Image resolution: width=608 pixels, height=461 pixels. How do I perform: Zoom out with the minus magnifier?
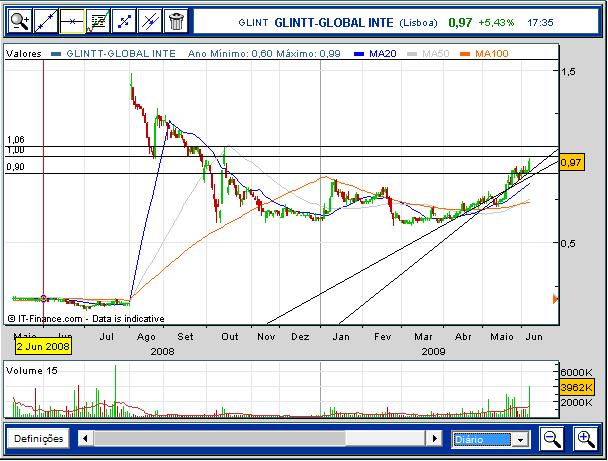pyautogui.click(x=552, y=439)
